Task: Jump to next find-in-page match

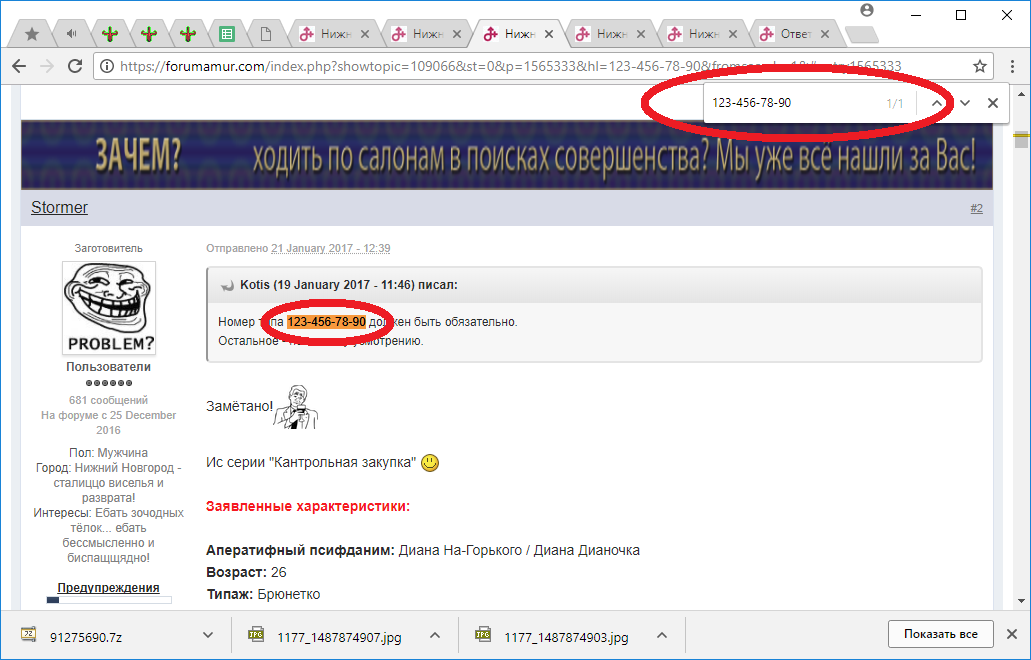Action: coord(965,103)
